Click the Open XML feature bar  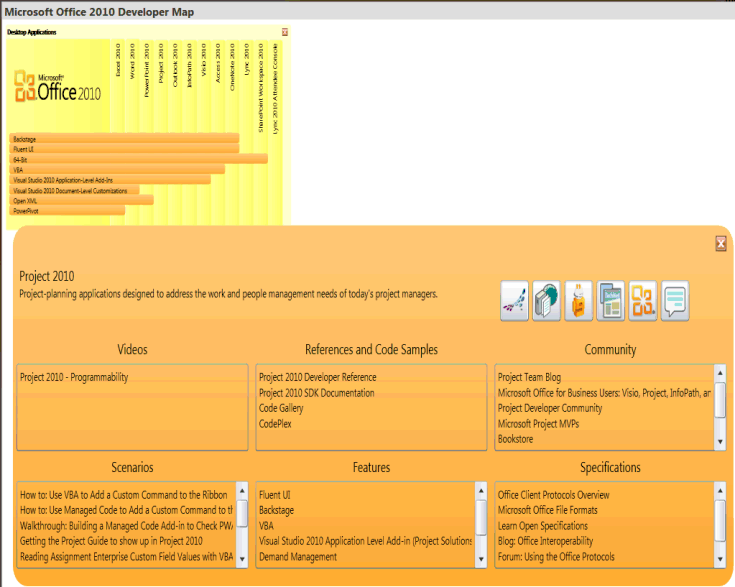pos(82,201)
